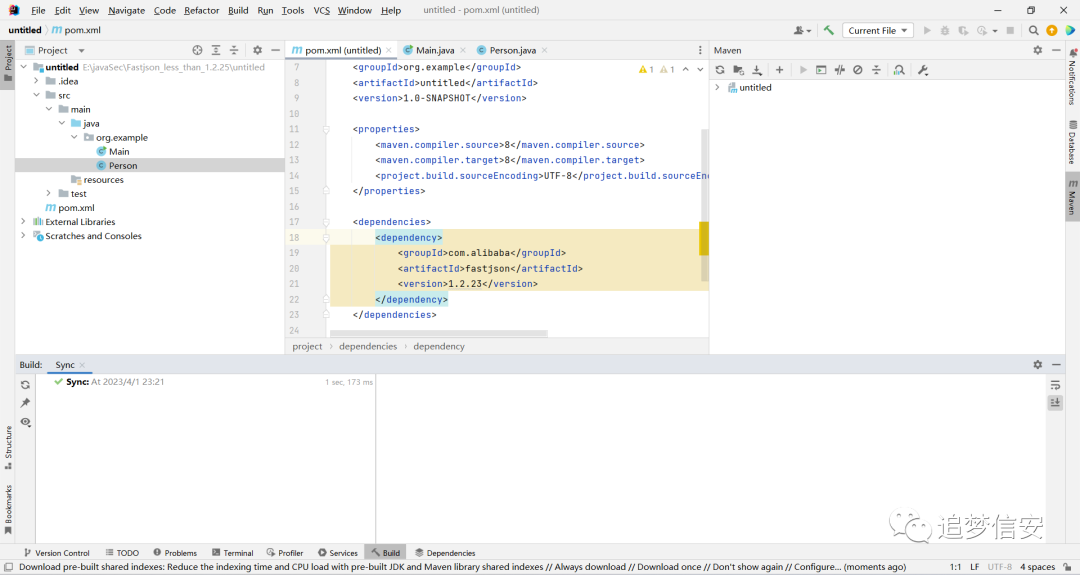
Task: Collapse all items in Project panel
Action: 234,50
